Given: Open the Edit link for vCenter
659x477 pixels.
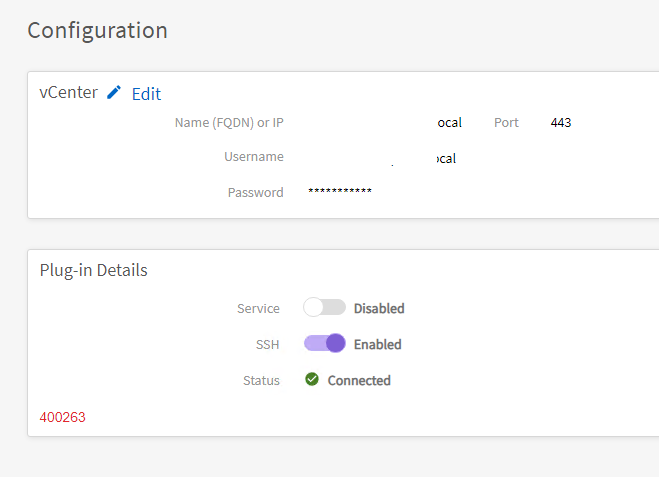Looking at the screenshot, I should pos(146,94).
